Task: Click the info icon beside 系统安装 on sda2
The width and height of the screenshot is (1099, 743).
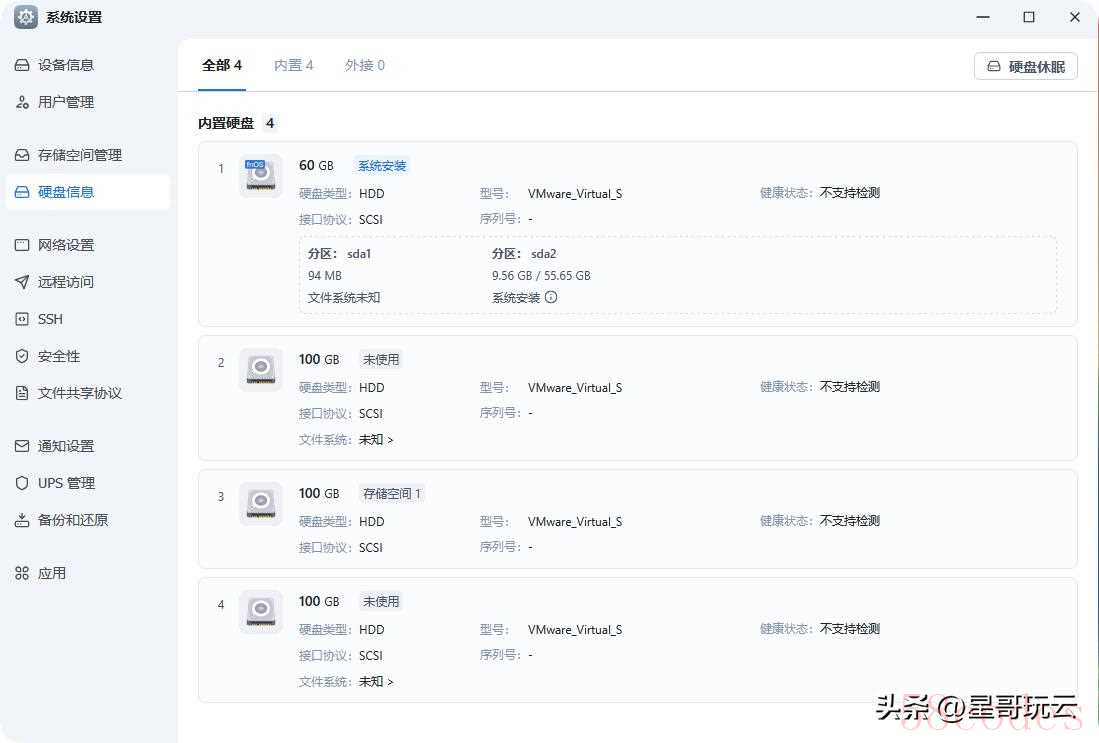Action: 551,297
